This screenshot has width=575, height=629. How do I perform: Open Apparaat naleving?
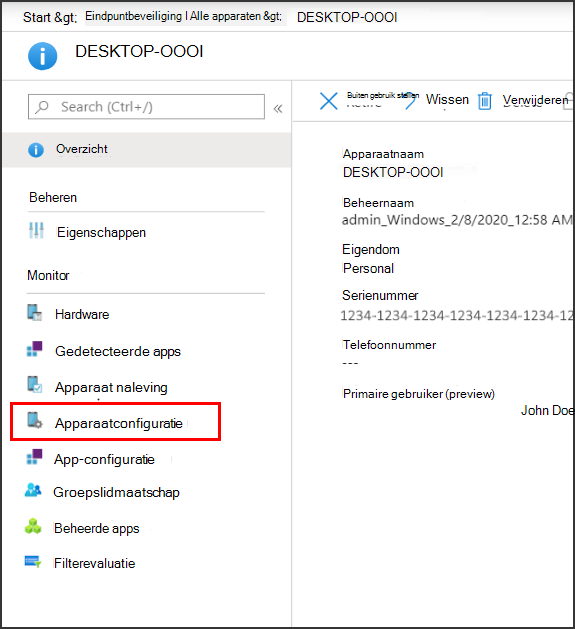pos(111,388)
